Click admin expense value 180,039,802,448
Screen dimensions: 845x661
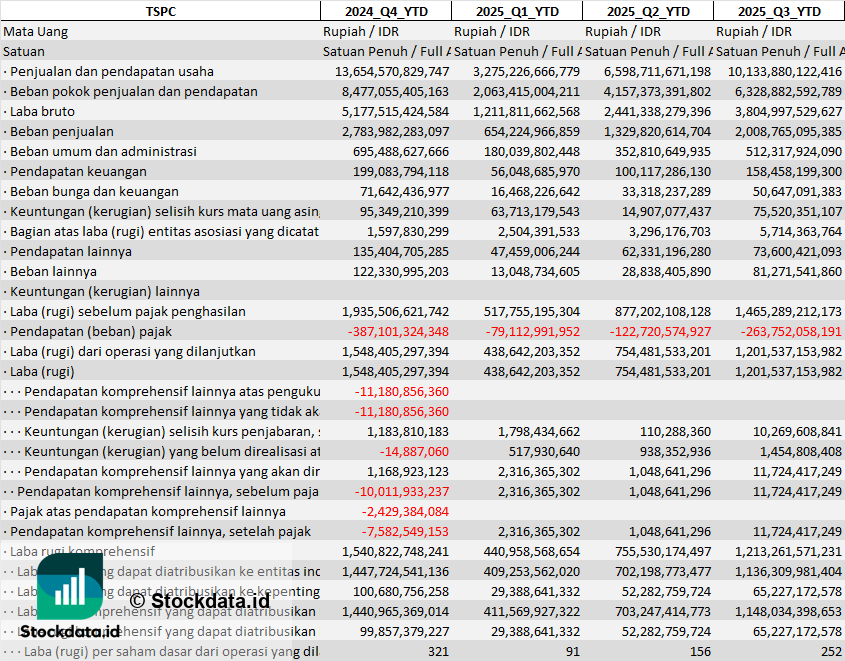tap(532, 151)
